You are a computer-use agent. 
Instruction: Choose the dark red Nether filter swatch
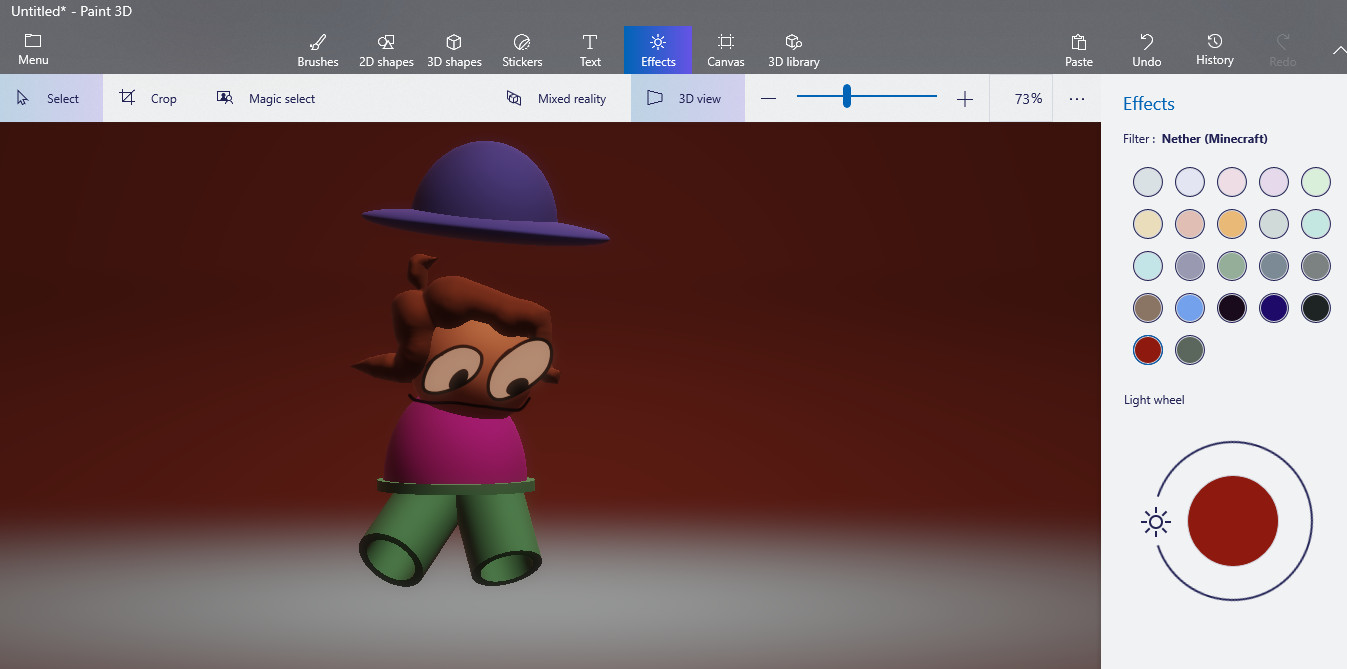tap(1148, 350)
